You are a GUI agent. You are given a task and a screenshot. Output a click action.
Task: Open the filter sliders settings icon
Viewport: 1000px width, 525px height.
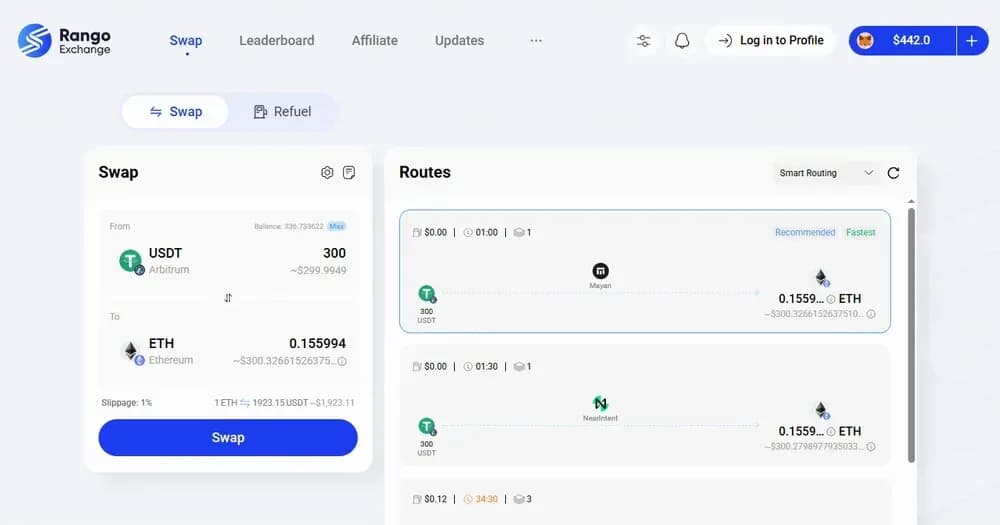click(x=643, y=41)
